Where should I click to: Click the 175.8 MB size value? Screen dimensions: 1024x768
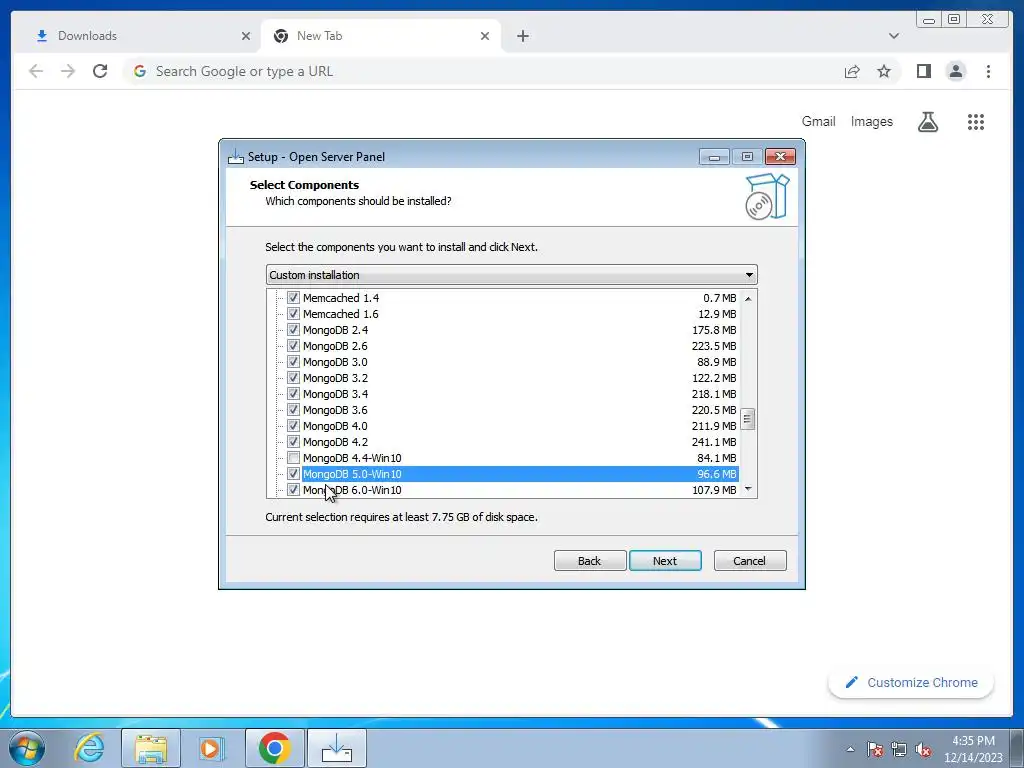point(714,330)
